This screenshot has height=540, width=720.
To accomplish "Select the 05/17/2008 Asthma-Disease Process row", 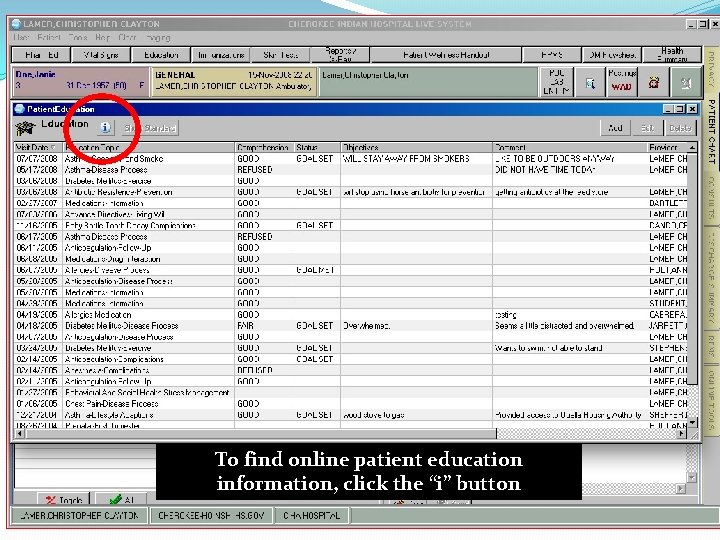I will pyautogui.click(x=351, y=170).
